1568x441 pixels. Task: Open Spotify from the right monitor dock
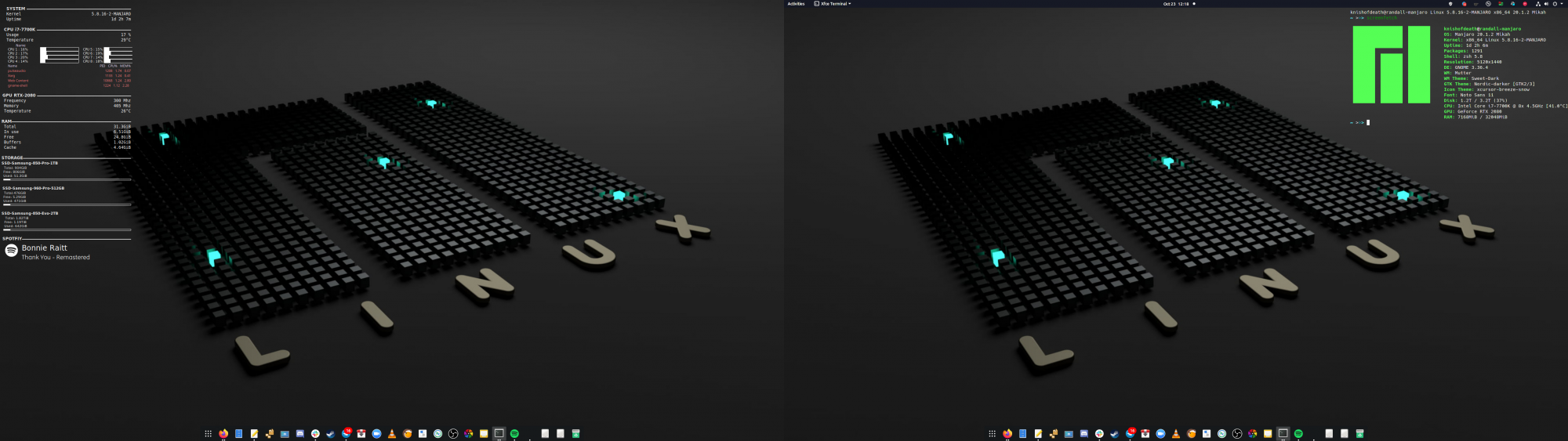point(1298,433)
